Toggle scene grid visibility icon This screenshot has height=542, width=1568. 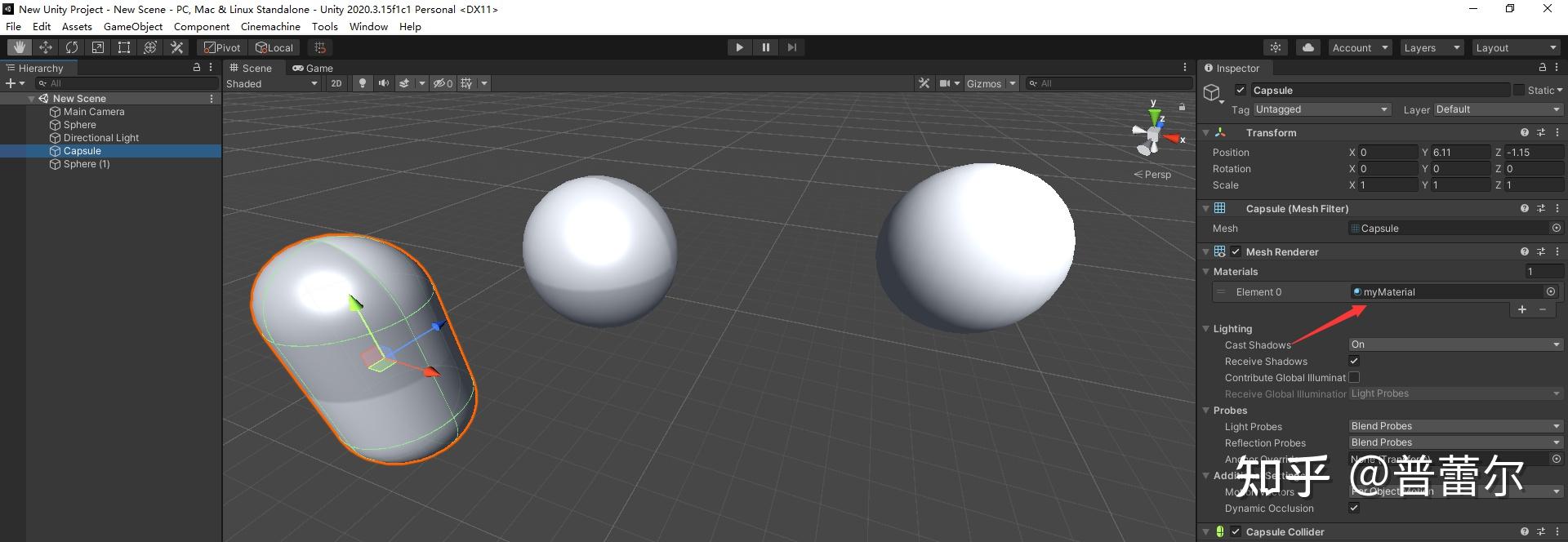[x=466, y=83]
